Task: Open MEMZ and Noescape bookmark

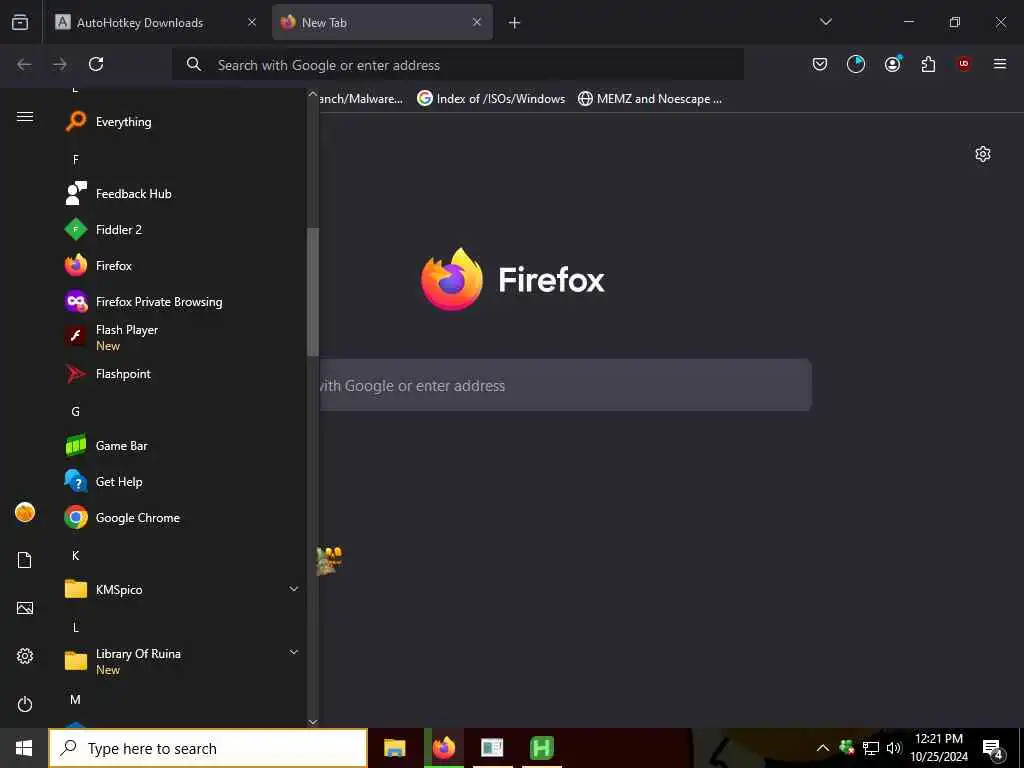Action: click(650, 99)
